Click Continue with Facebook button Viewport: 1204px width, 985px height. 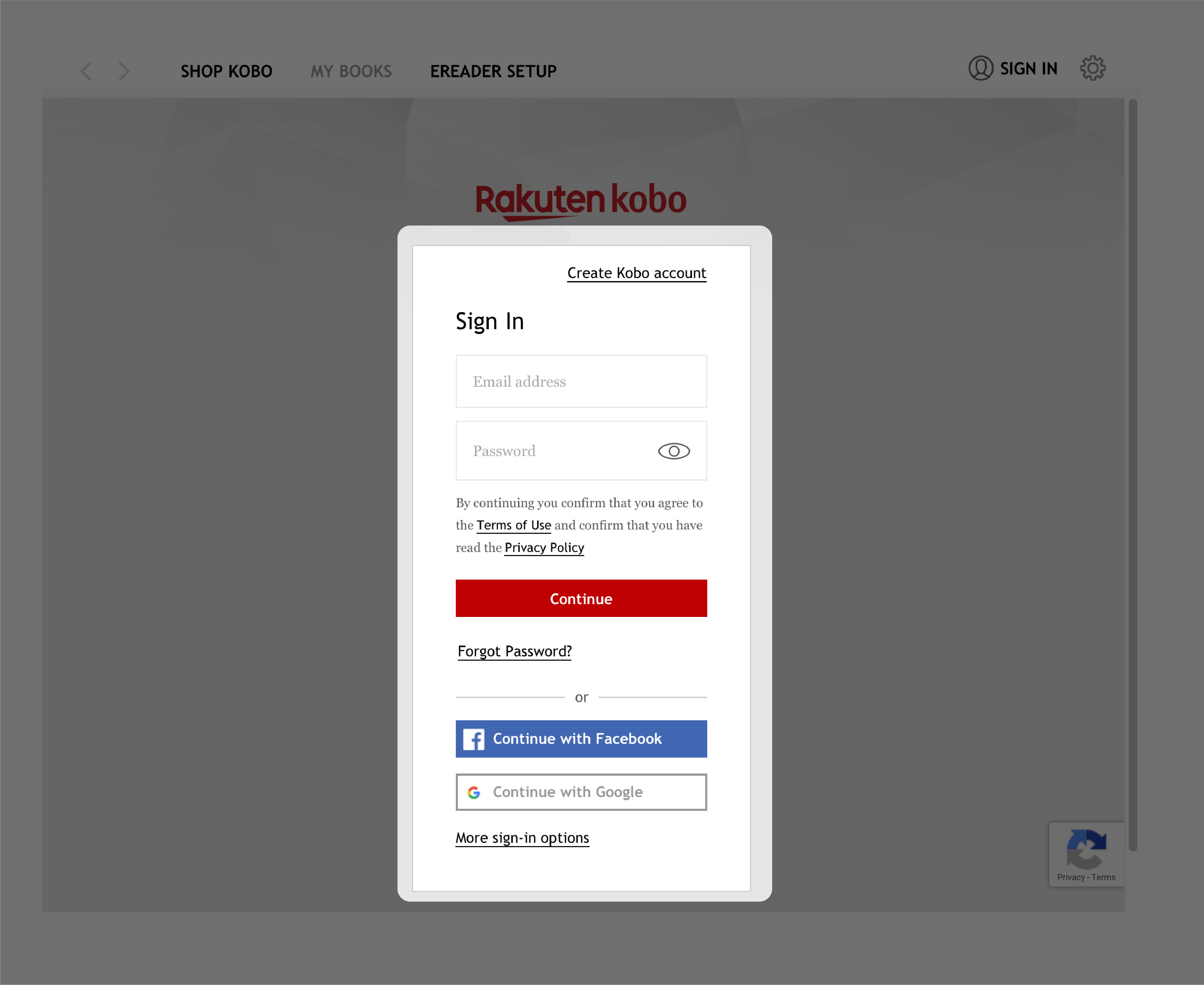click(x=581, y=738)
